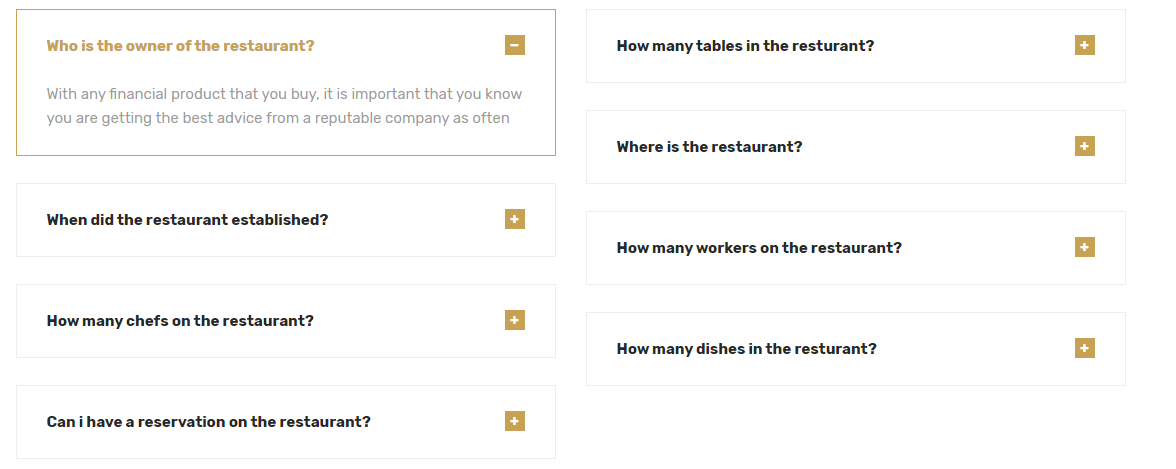The width and height of the screenshot is (1176, 469).
Task: Click plus icon next to reservation question
Action: [515, 421]
